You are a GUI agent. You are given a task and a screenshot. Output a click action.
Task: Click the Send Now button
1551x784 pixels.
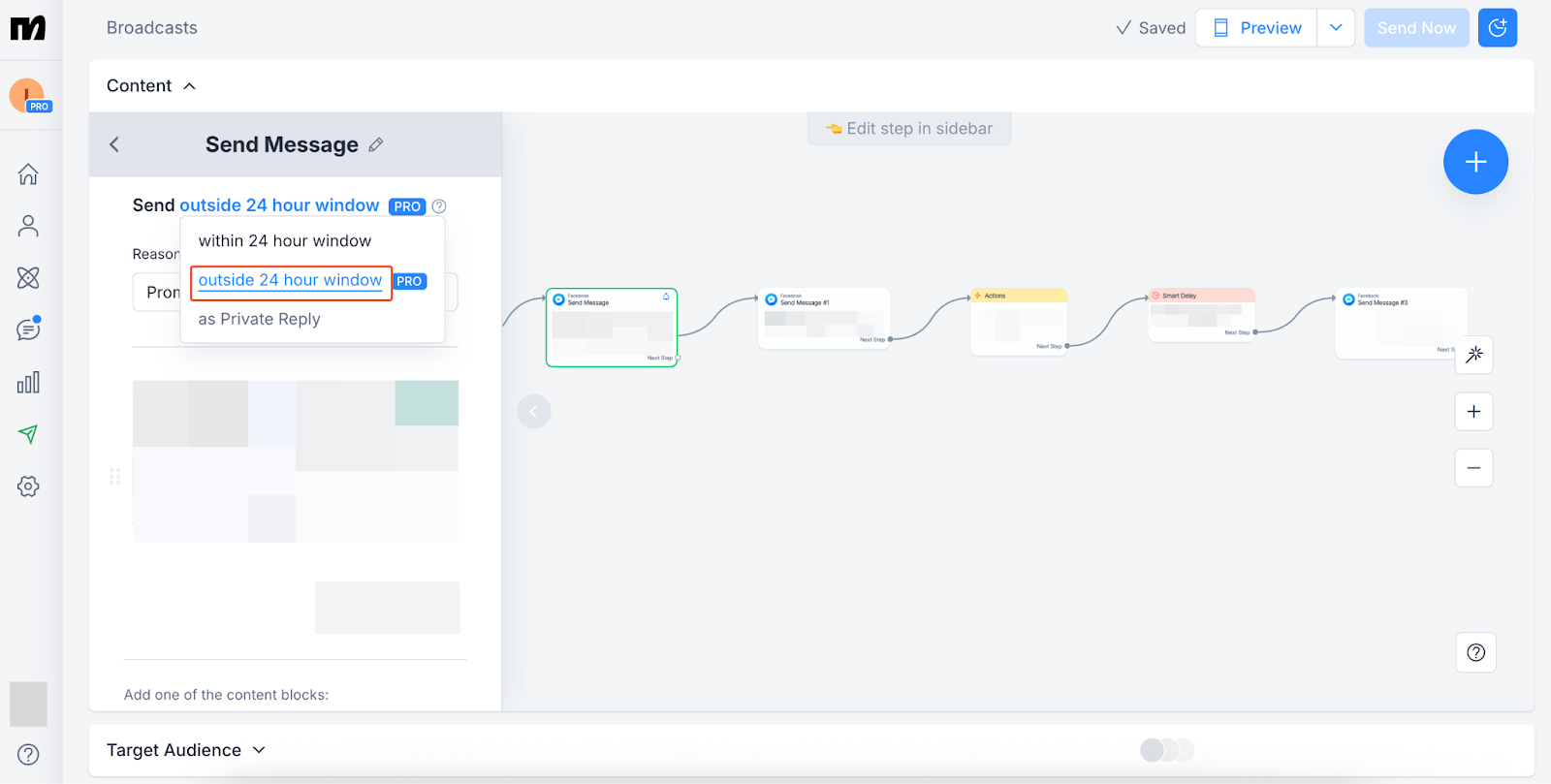tap(1415, 28)
